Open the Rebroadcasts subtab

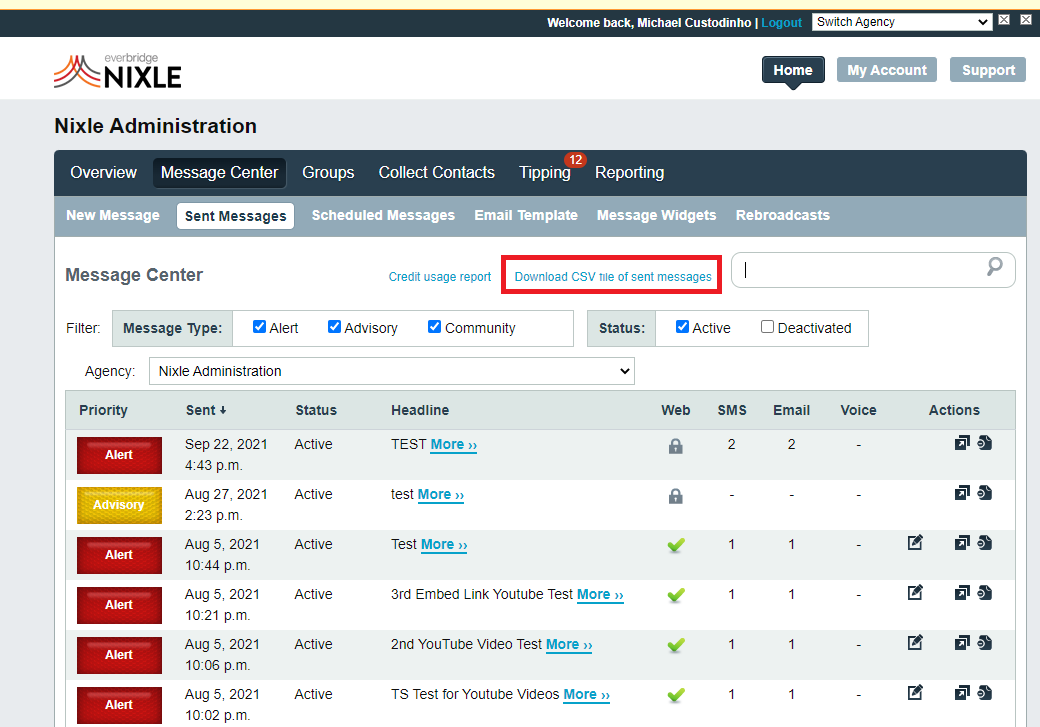(x=783, y=216)
